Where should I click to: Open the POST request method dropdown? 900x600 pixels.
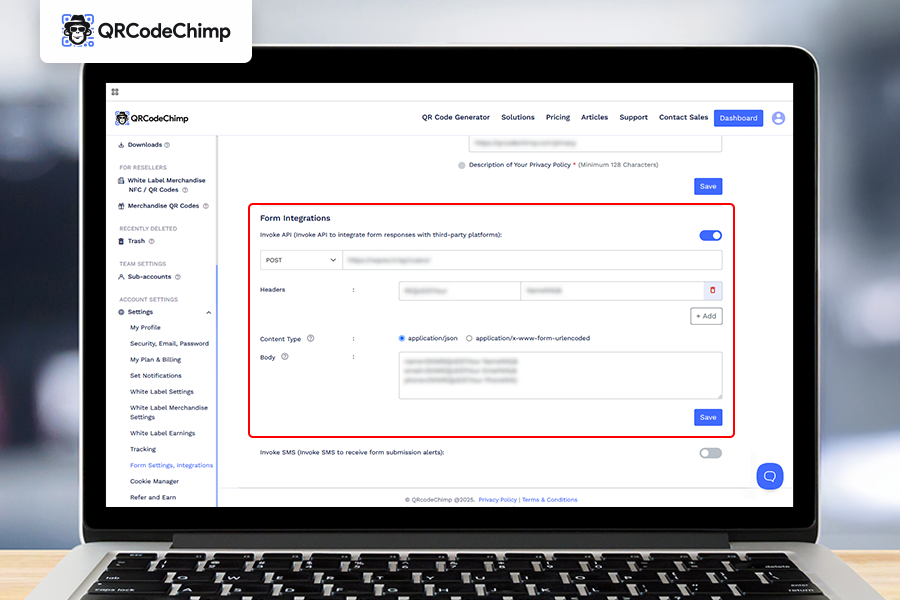click(300, 260)
